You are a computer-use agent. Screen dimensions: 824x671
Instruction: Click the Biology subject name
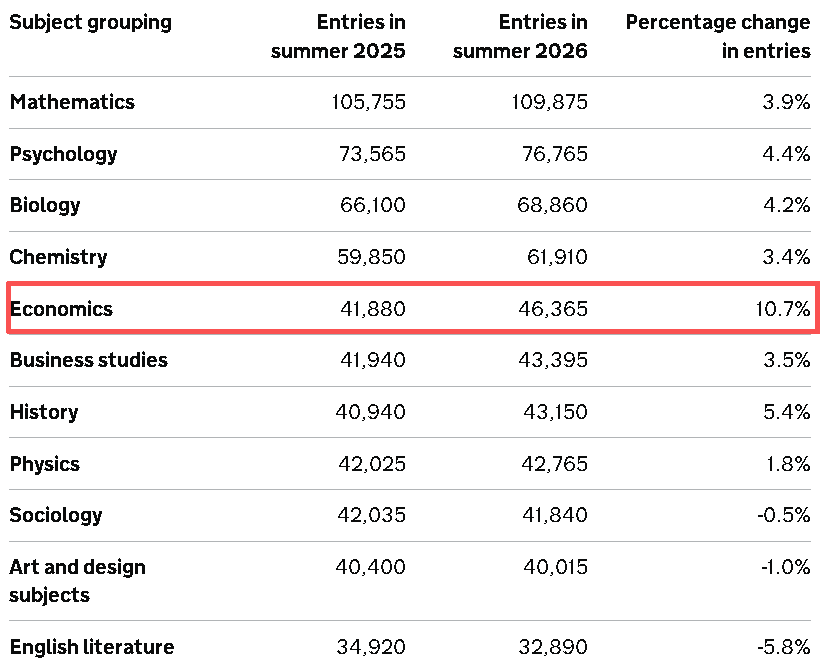tap(45, 205)
